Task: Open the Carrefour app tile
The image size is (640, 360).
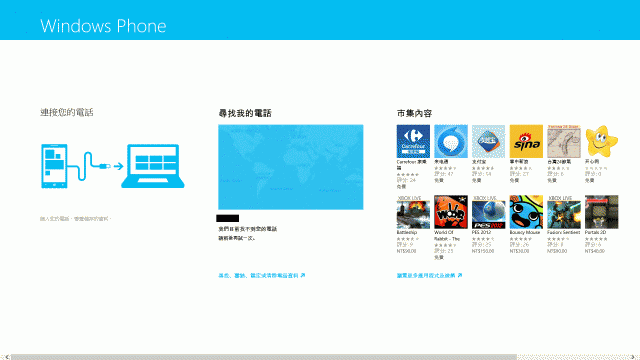Action: (x=413, y=141)
